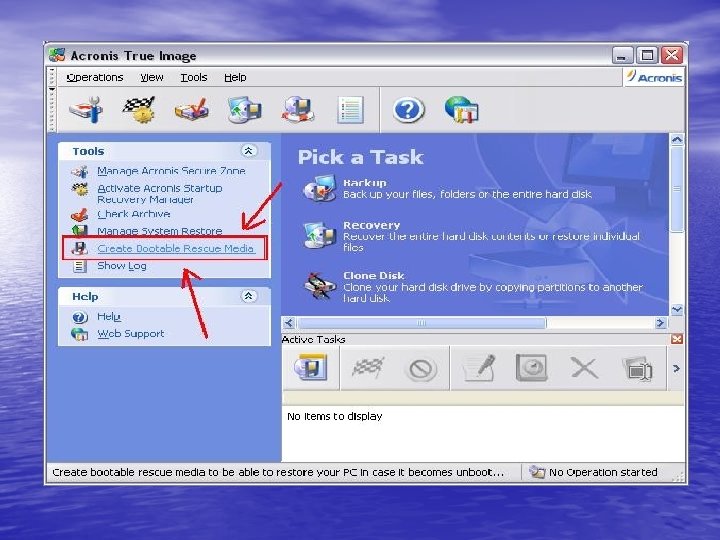This screenshot has width=720, height=540.
Task: Click the icon beside Manage Acronis Secure Zone
Action: pyautogui.click(x=80, y=171)
